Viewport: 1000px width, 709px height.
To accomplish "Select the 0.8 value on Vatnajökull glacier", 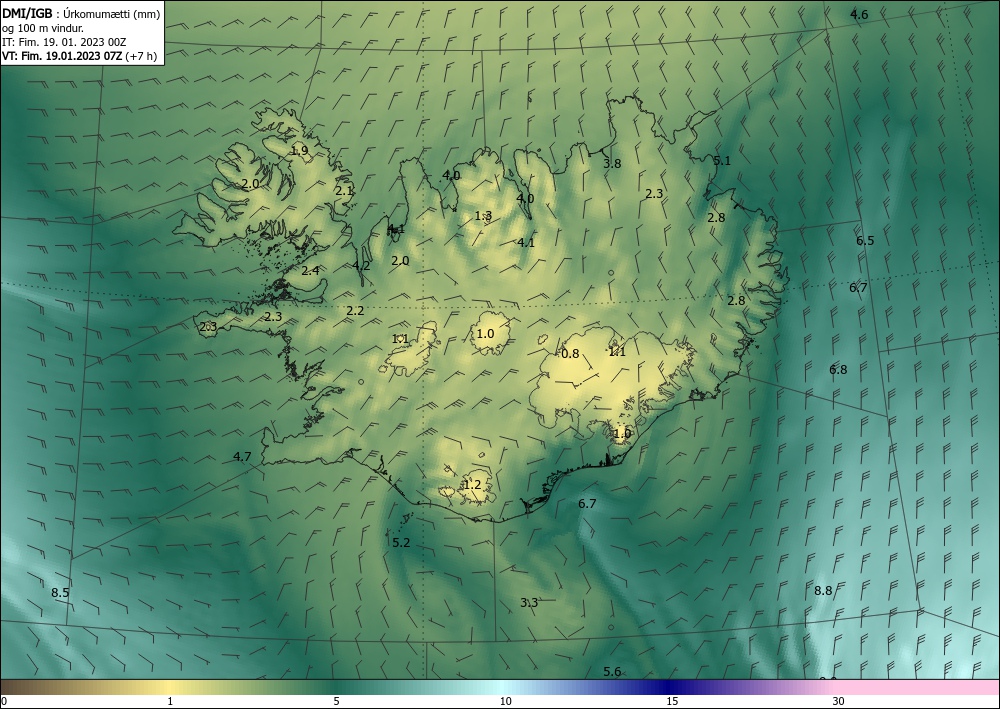I will (x=570, y=354).
